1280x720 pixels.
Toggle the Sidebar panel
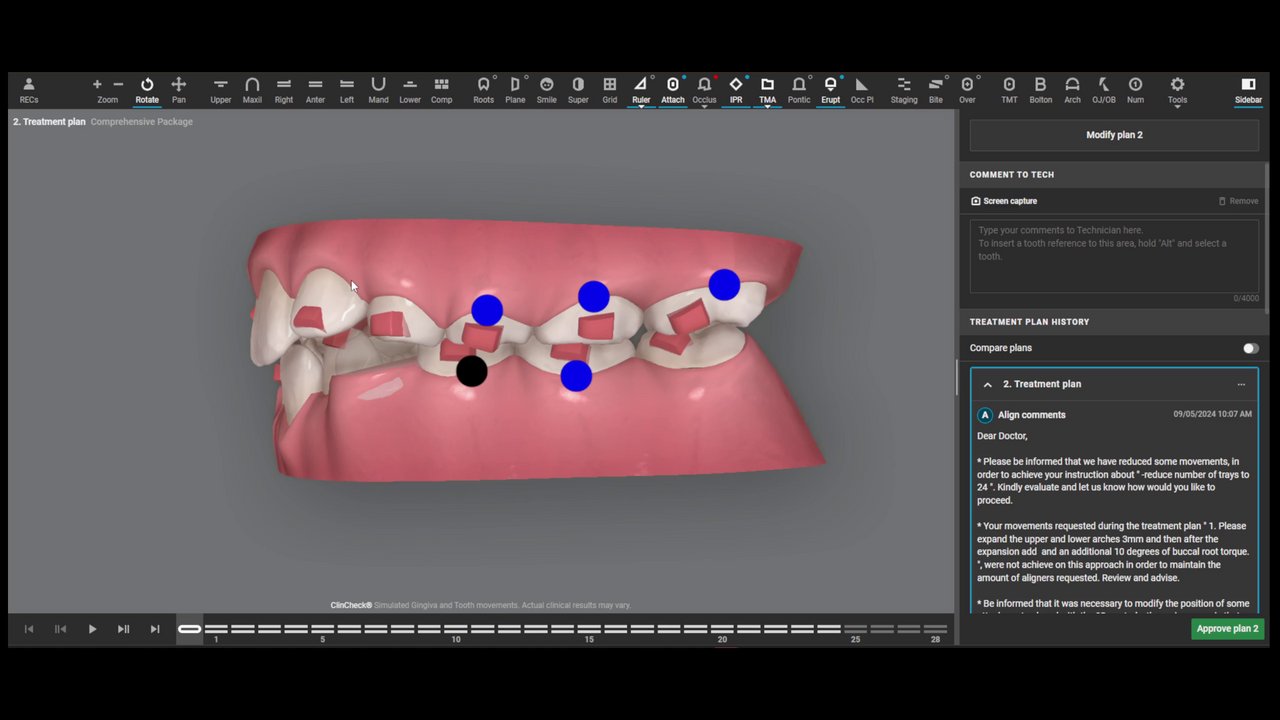click(1248, 90)
